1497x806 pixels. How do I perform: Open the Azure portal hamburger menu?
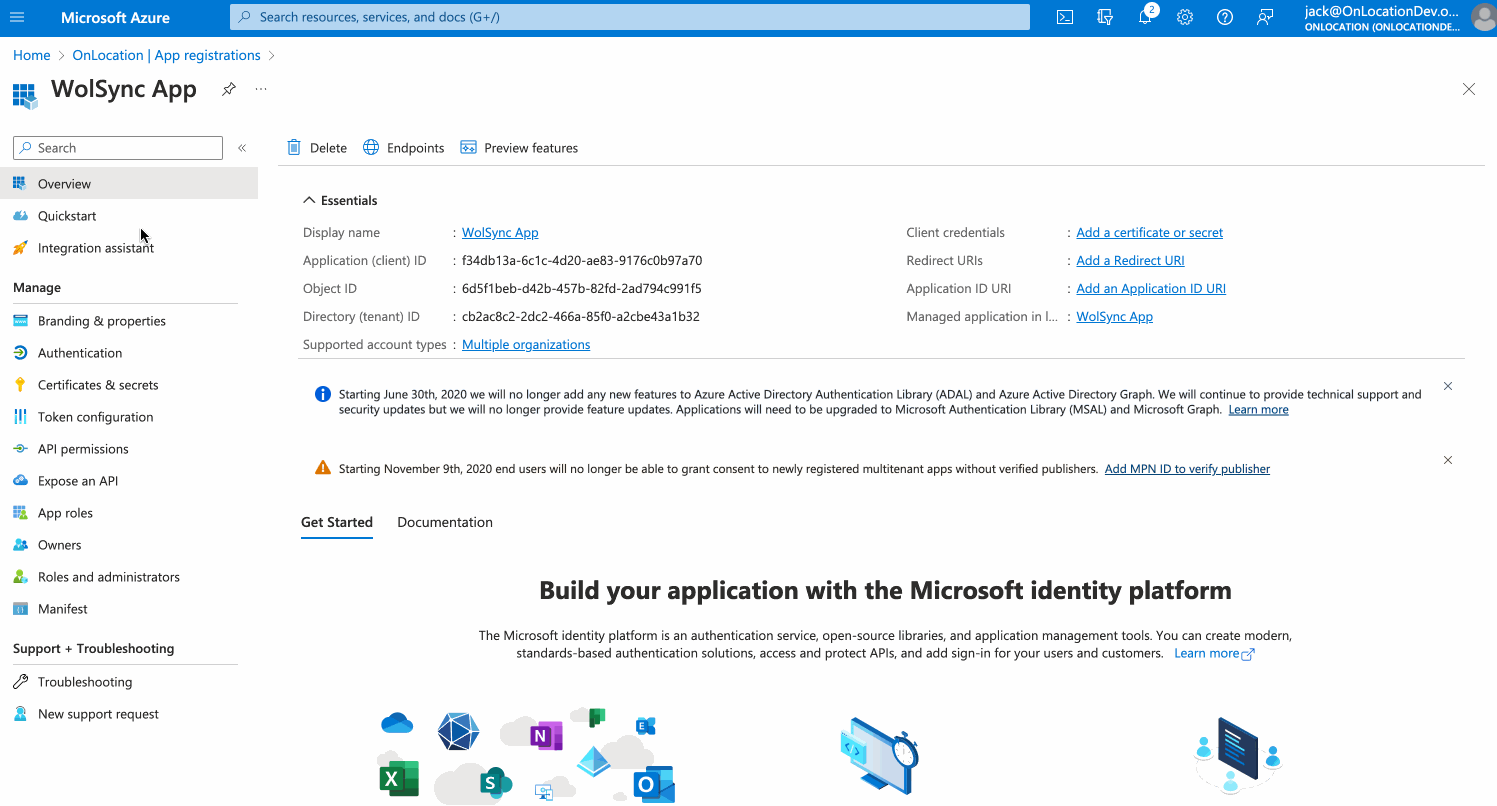click(17, 17)
